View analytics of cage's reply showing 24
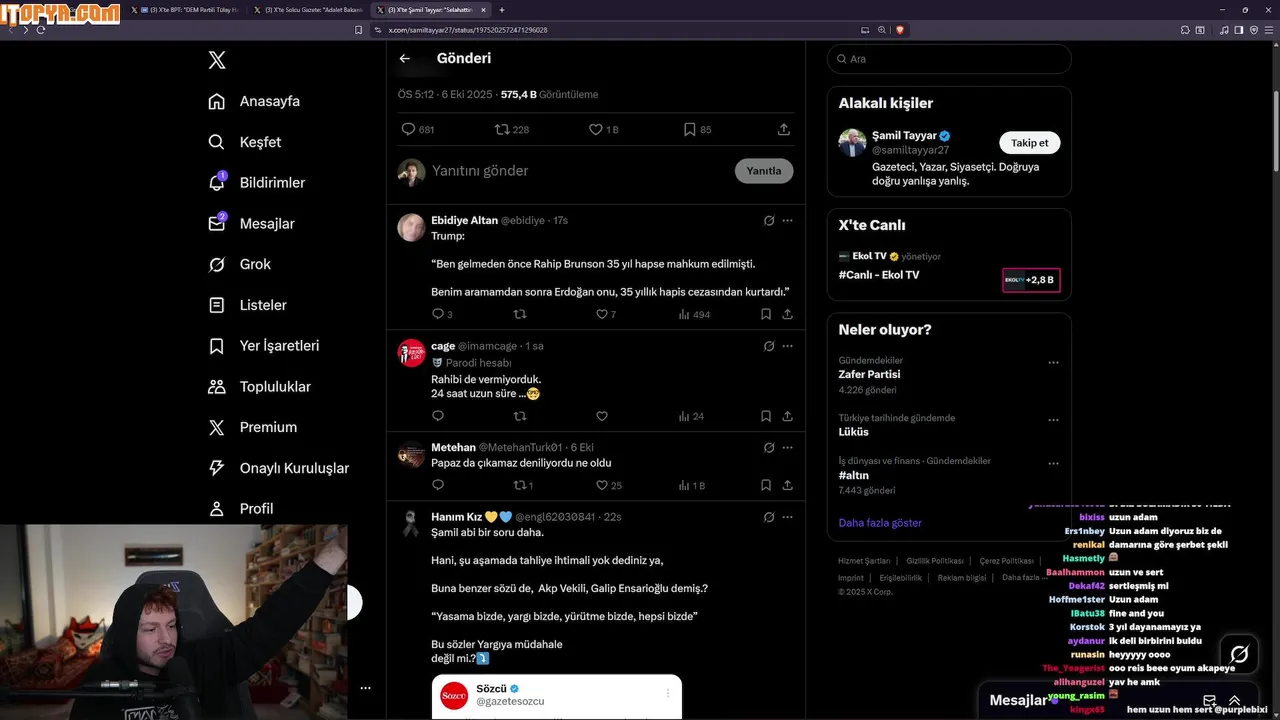1280x720 pixels. click(691, 416)
